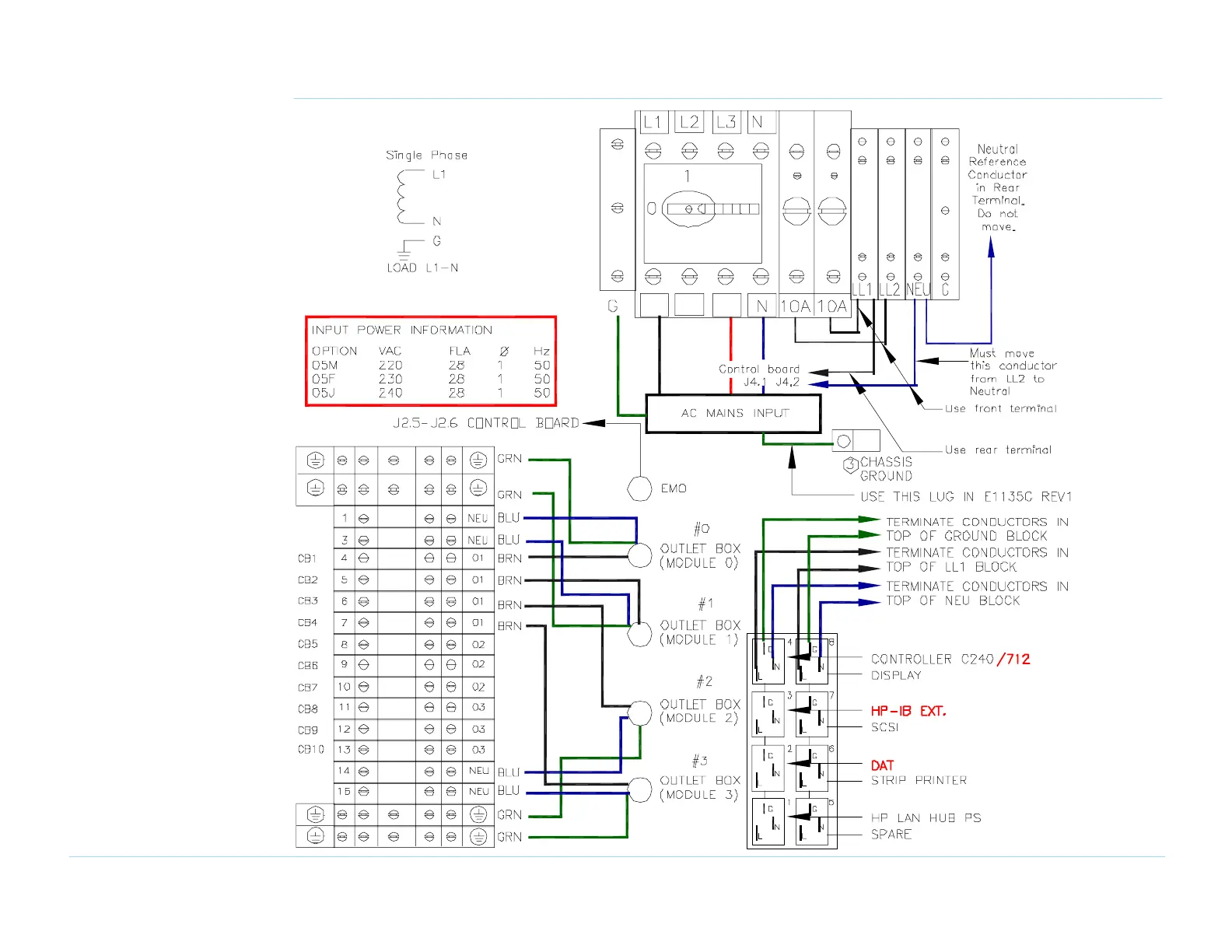
Task: Select 'J2.5-J2.6 CONTROL BOARD' label
Action: (x=486, y=423)
